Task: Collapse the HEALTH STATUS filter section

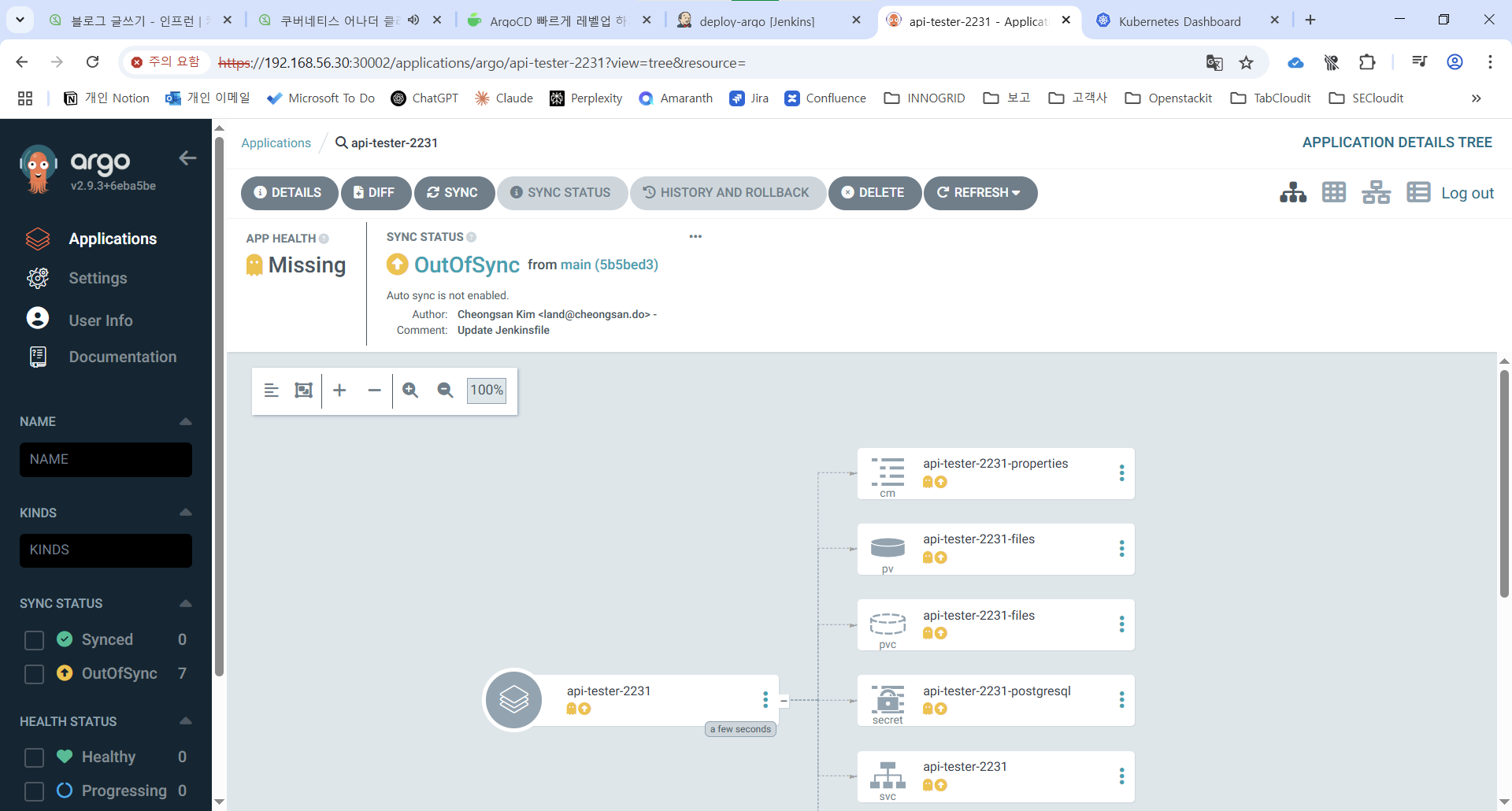Action: [186, 721]
